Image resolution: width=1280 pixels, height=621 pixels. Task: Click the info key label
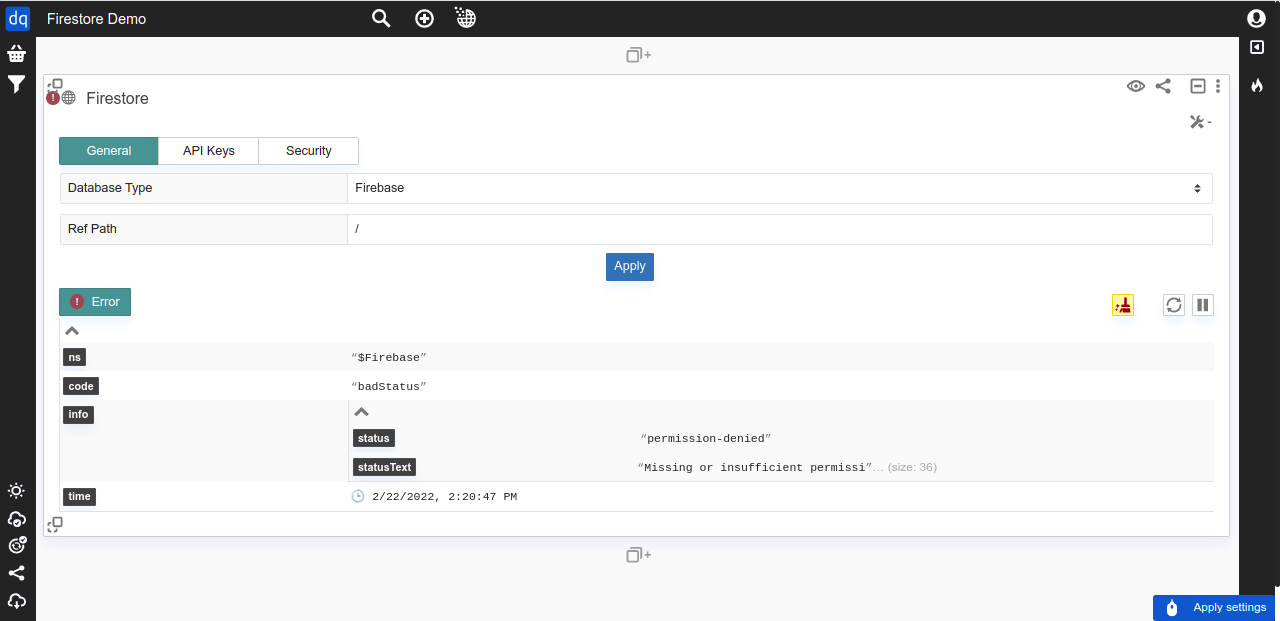point(78,415)
